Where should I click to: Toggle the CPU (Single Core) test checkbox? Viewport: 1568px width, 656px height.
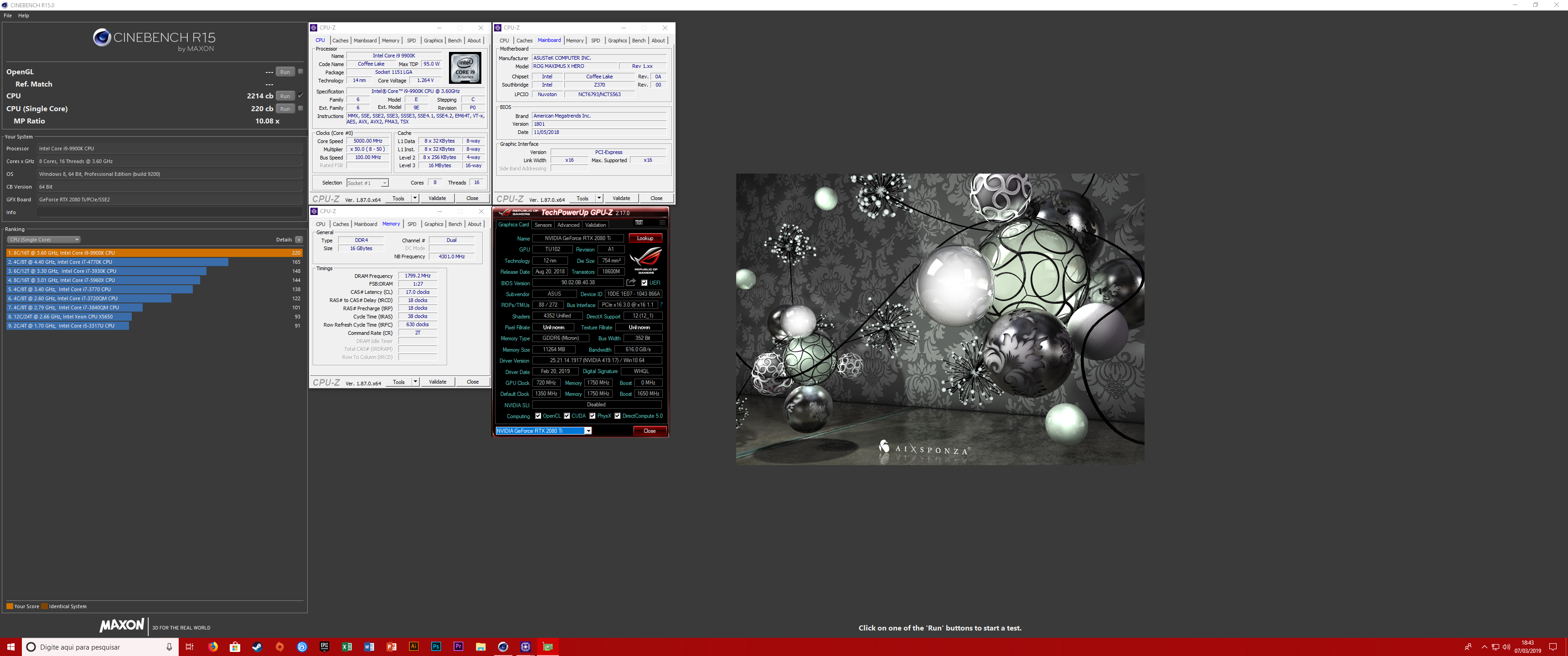pyautogui.click(x=300, y=108)
